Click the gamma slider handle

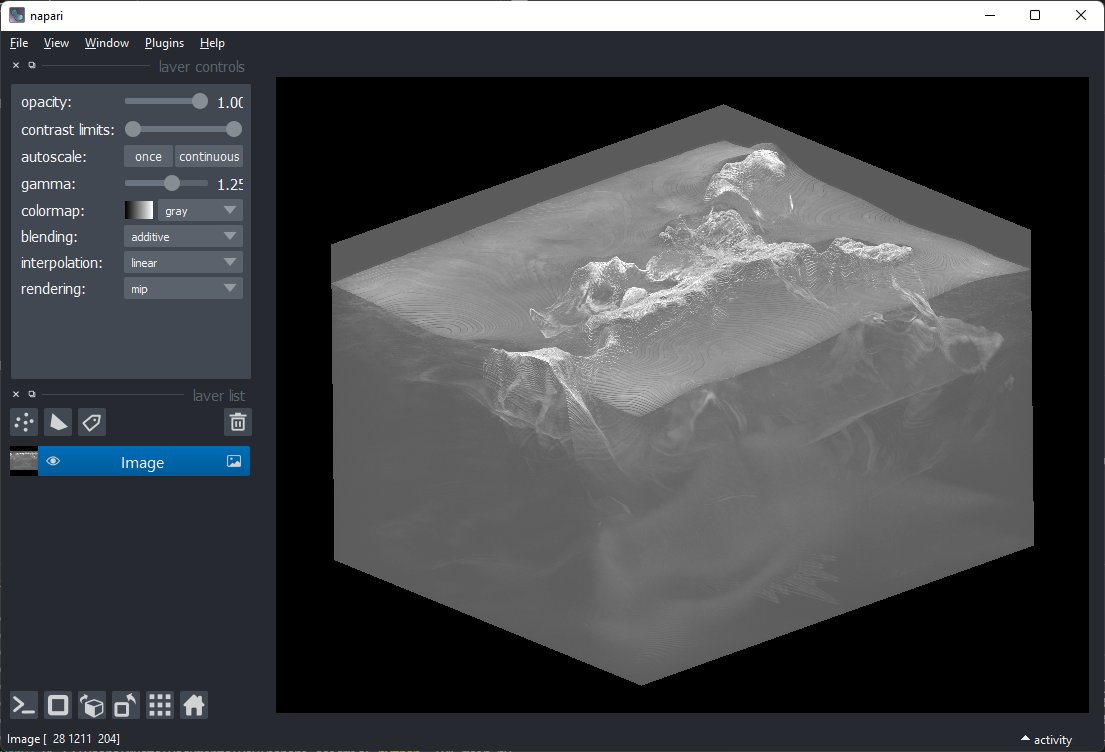click(172, 183)
